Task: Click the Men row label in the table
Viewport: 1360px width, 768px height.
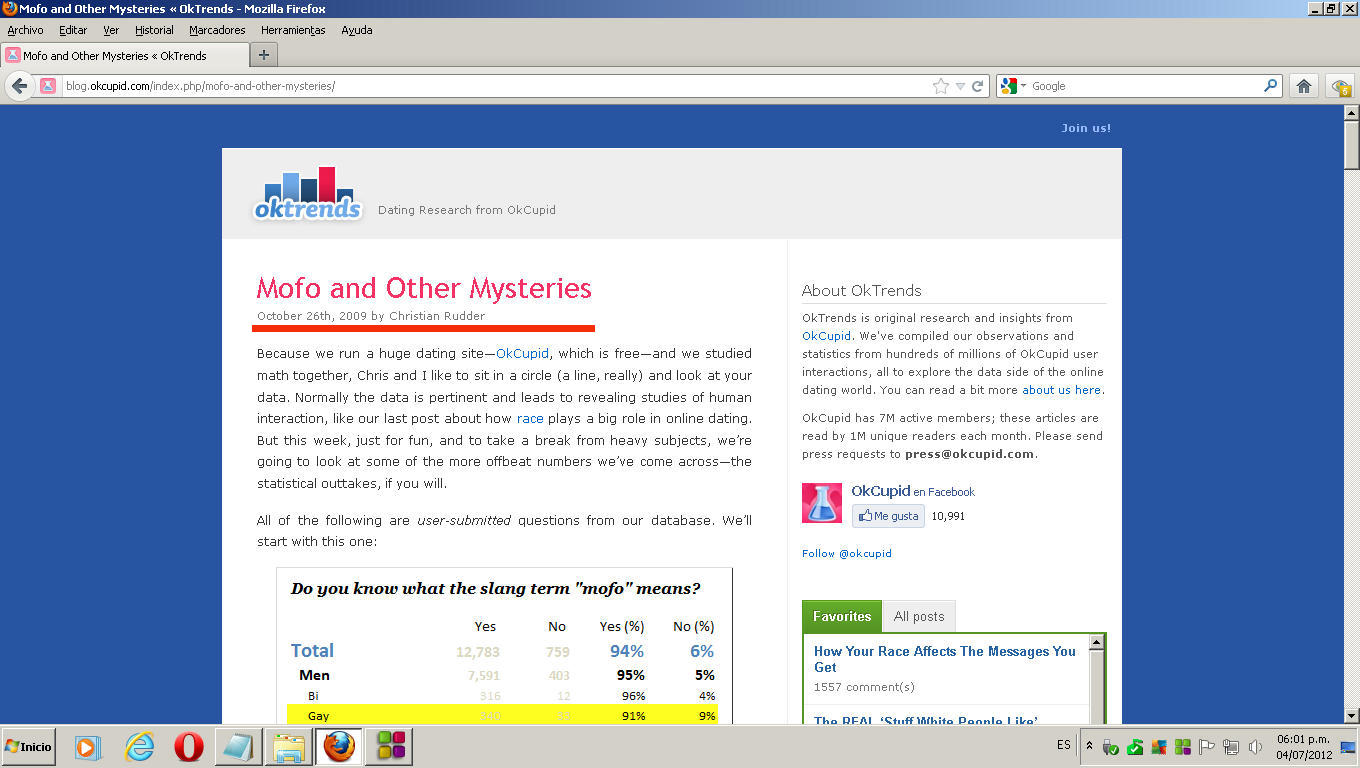Action: tap(314, 675)
